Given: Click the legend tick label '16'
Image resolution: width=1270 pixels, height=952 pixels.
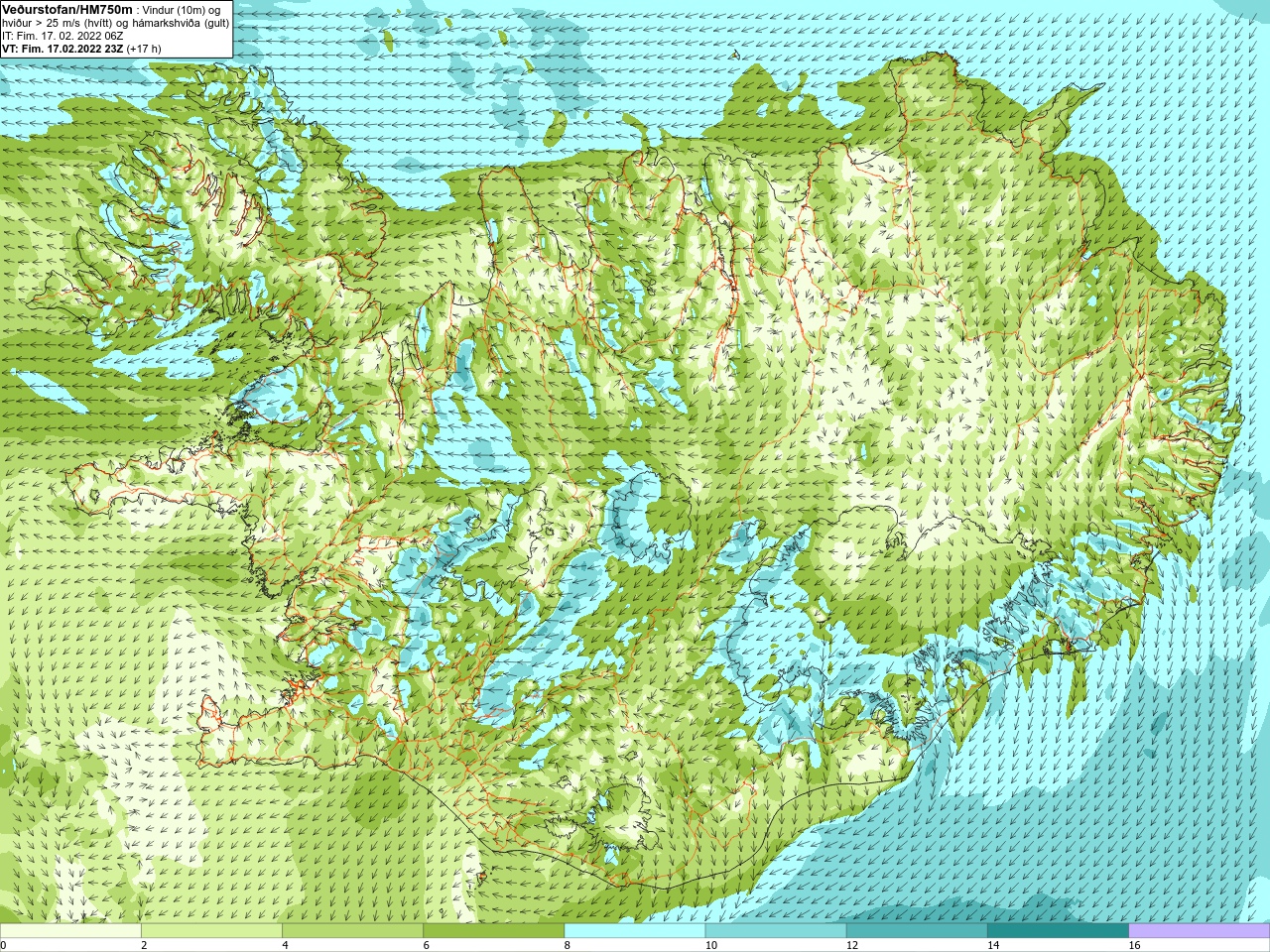Looking at the screenshot, I should click(x=1134, y=945).
